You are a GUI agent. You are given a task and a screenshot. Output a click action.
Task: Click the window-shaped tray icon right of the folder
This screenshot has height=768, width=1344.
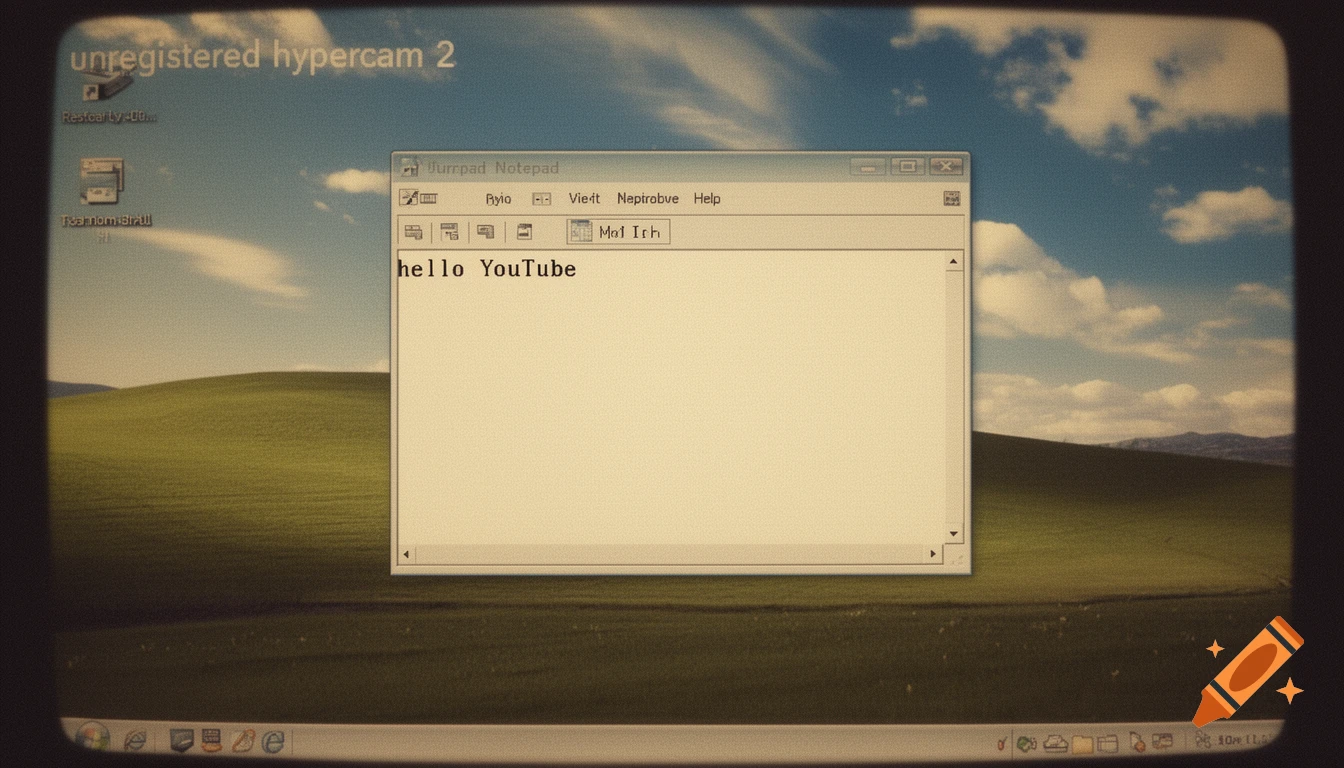(x=1108, y=743)
